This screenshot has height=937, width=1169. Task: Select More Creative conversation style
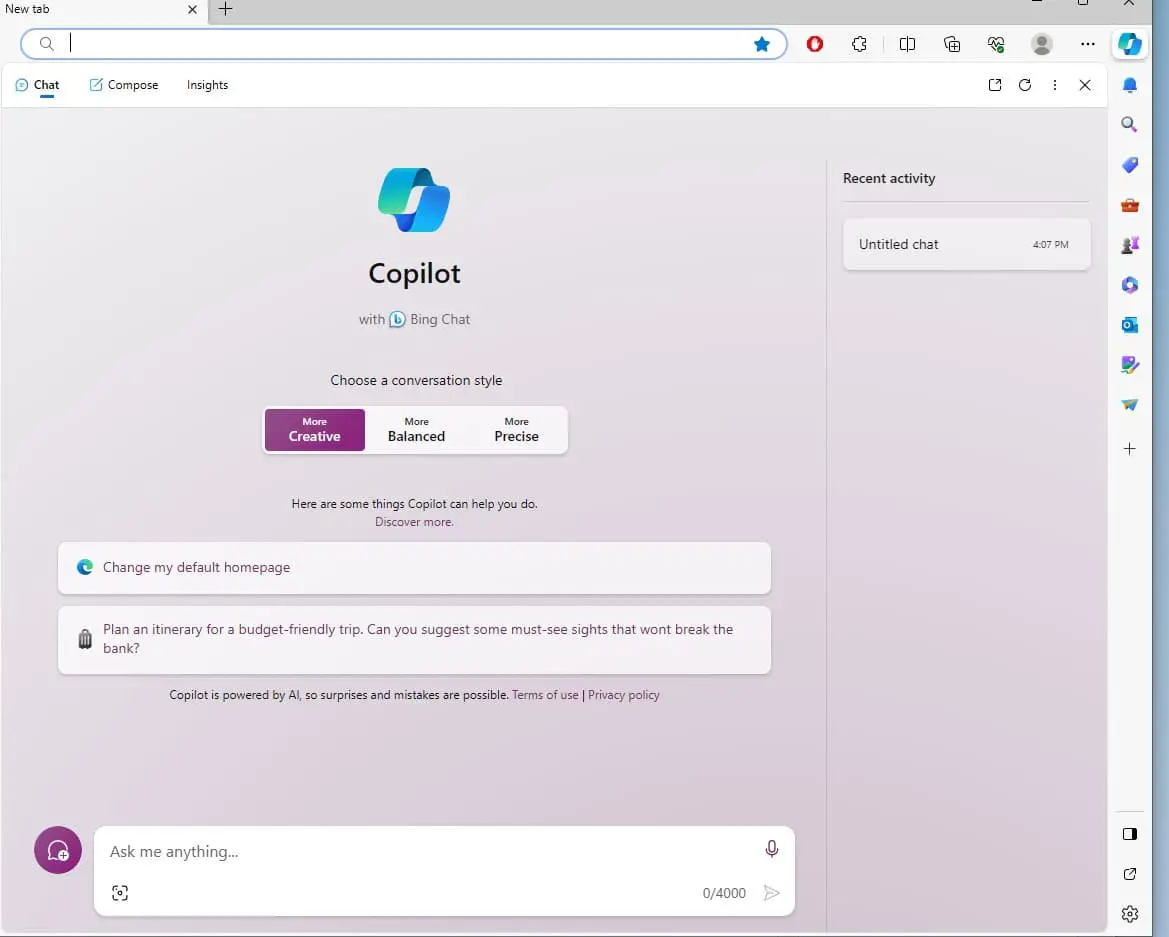point(315,430)
